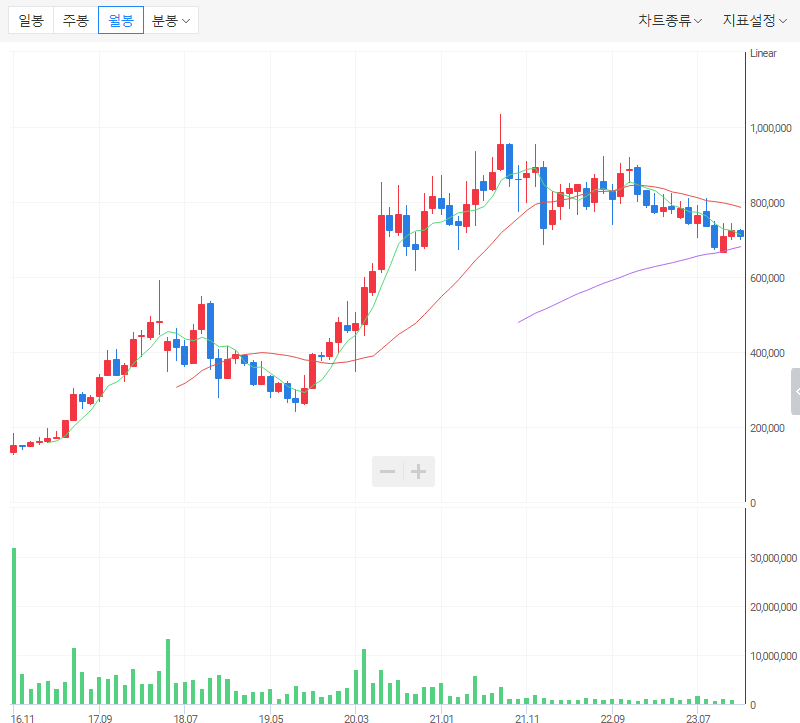
Task: Click the Linear scale label
Action: [x=763, y=53]
